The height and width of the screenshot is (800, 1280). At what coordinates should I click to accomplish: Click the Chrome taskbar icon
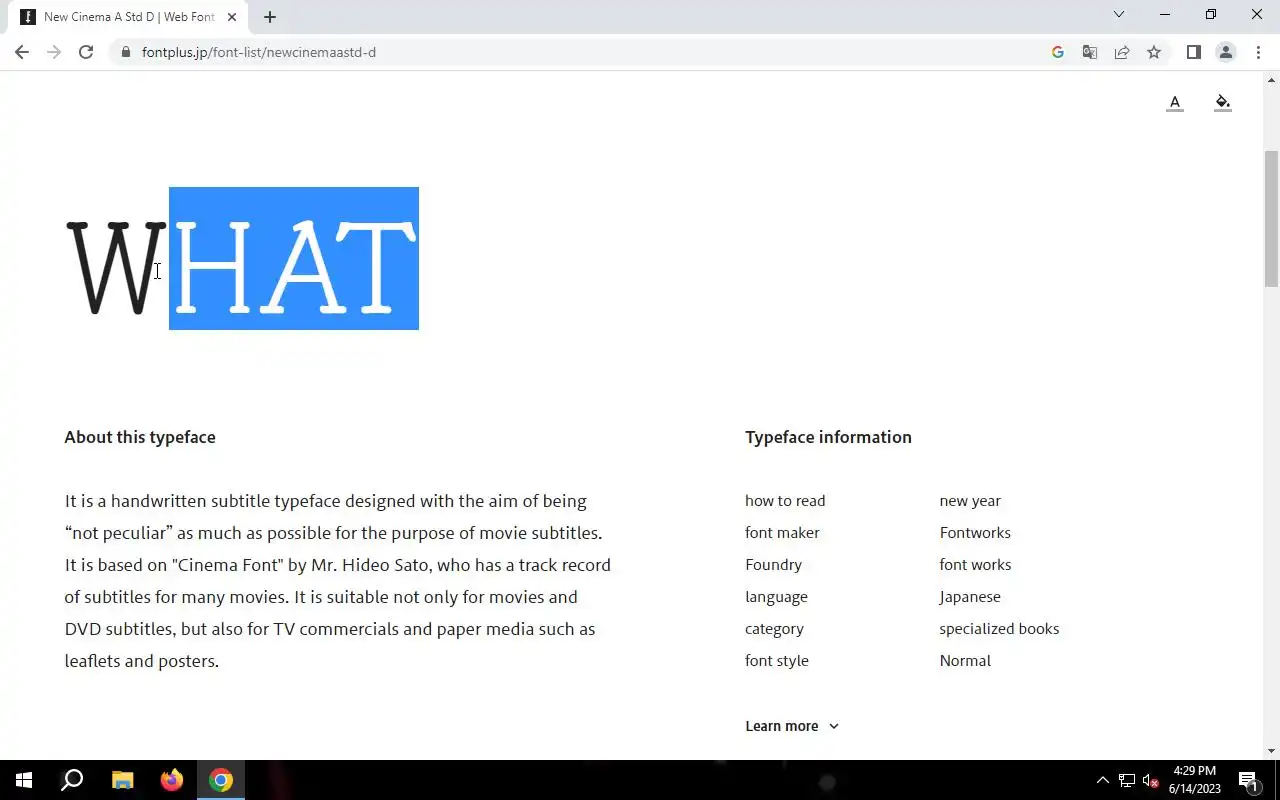(221, 780)
